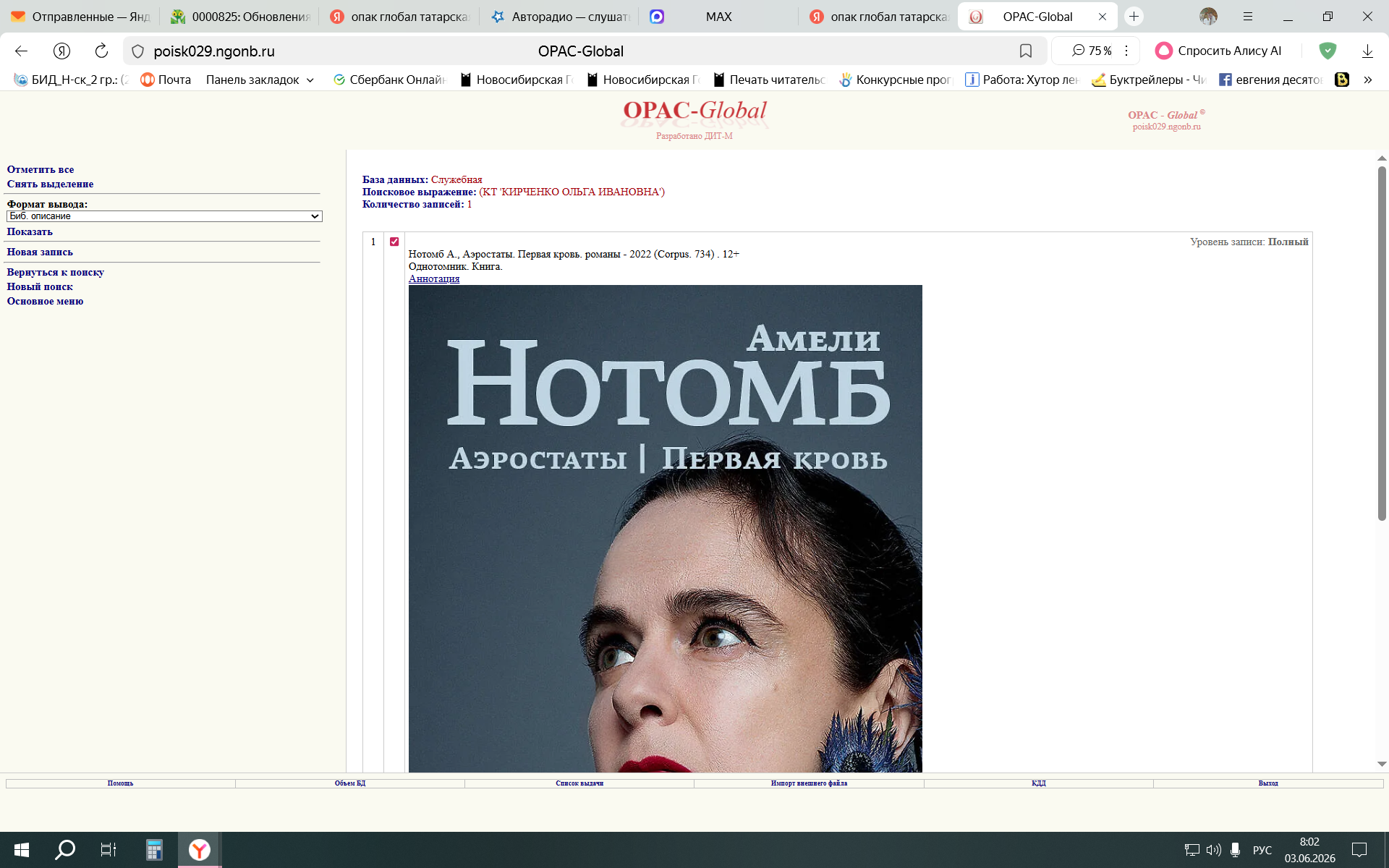1389x868 pixels.
Task: Reload the OPAC-Global page
Action: click(101, 51)
